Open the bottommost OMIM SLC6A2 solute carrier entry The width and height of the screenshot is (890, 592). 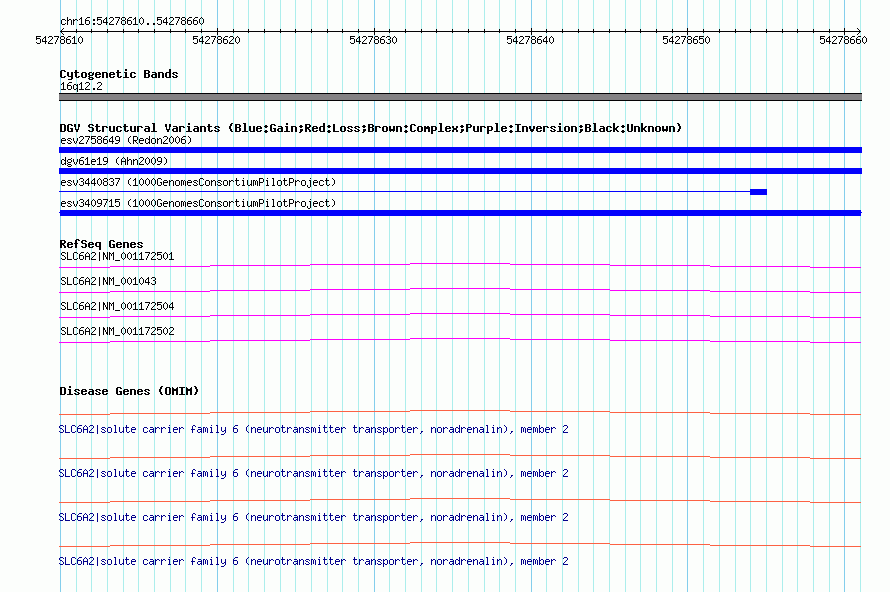click(313, 561)
